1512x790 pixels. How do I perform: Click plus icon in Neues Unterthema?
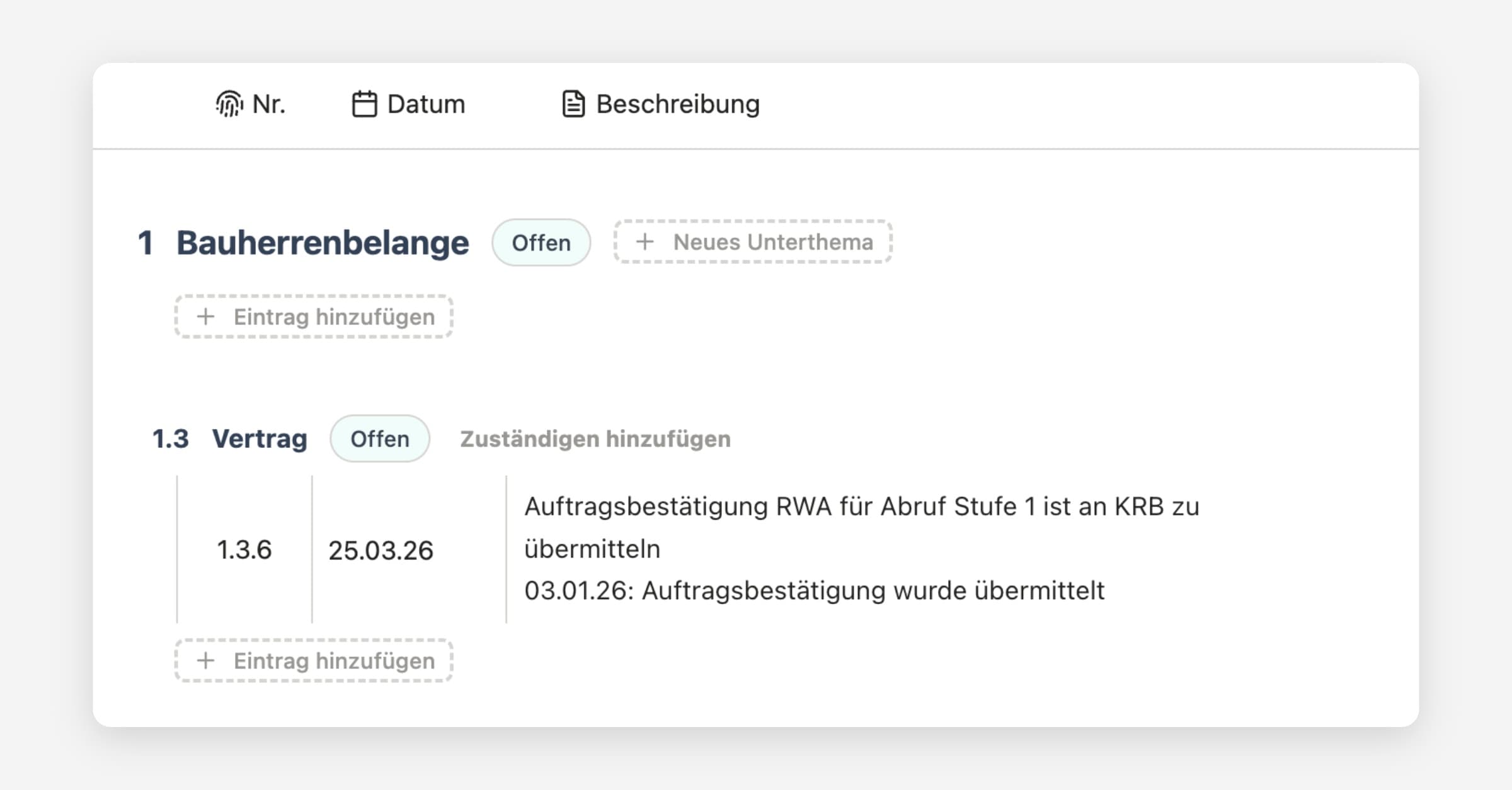[644, 242]
